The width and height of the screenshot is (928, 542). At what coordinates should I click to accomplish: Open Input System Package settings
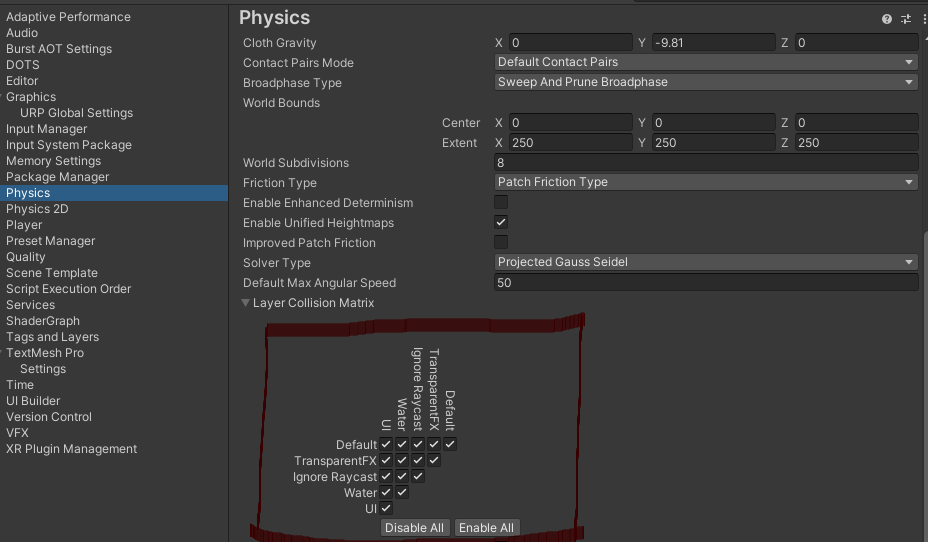coord(69,144)
